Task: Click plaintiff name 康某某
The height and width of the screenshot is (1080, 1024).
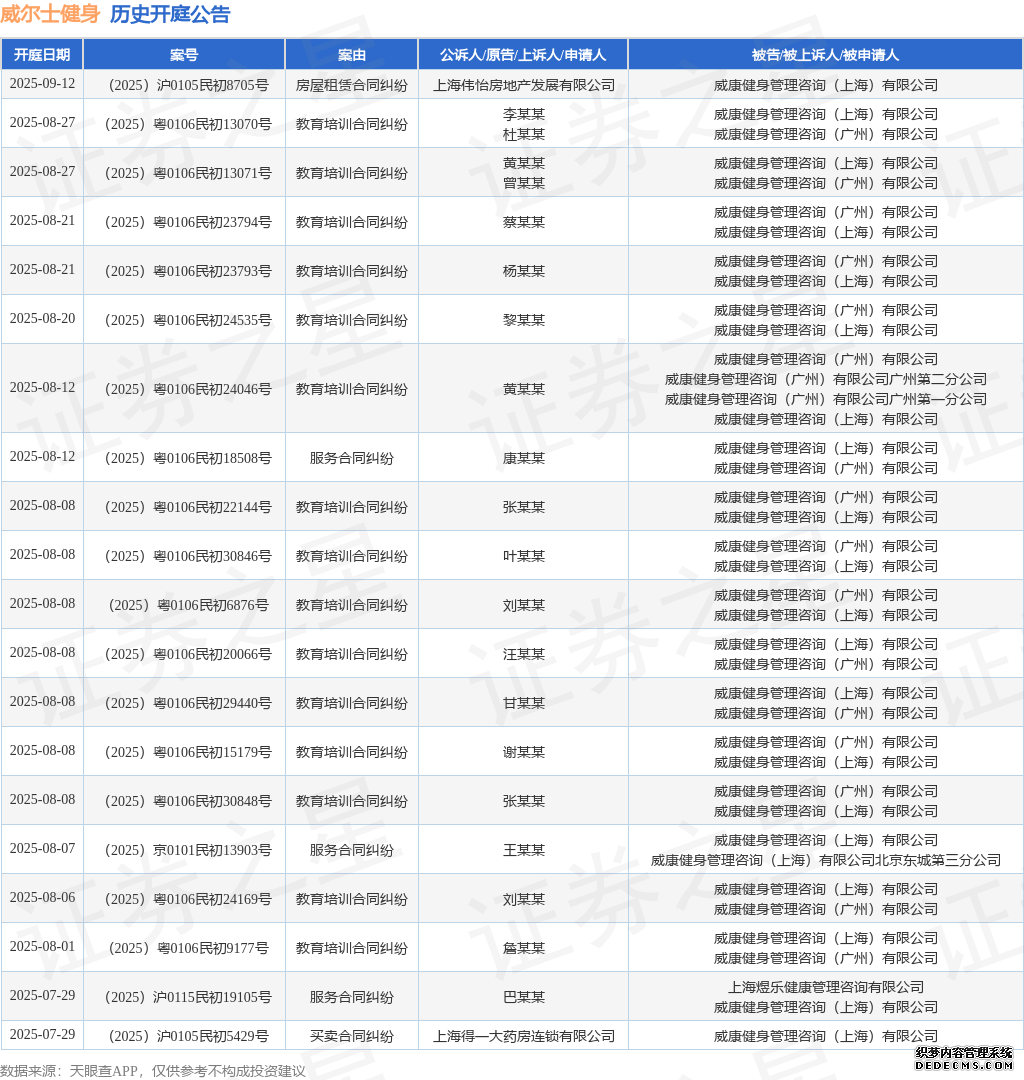Action: tap(523, 458)
